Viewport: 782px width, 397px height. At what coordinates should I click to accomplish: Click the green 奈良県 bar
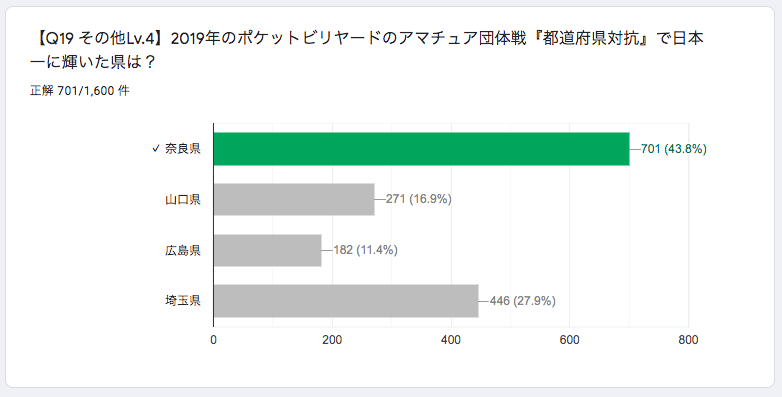(x=421, y=149)
